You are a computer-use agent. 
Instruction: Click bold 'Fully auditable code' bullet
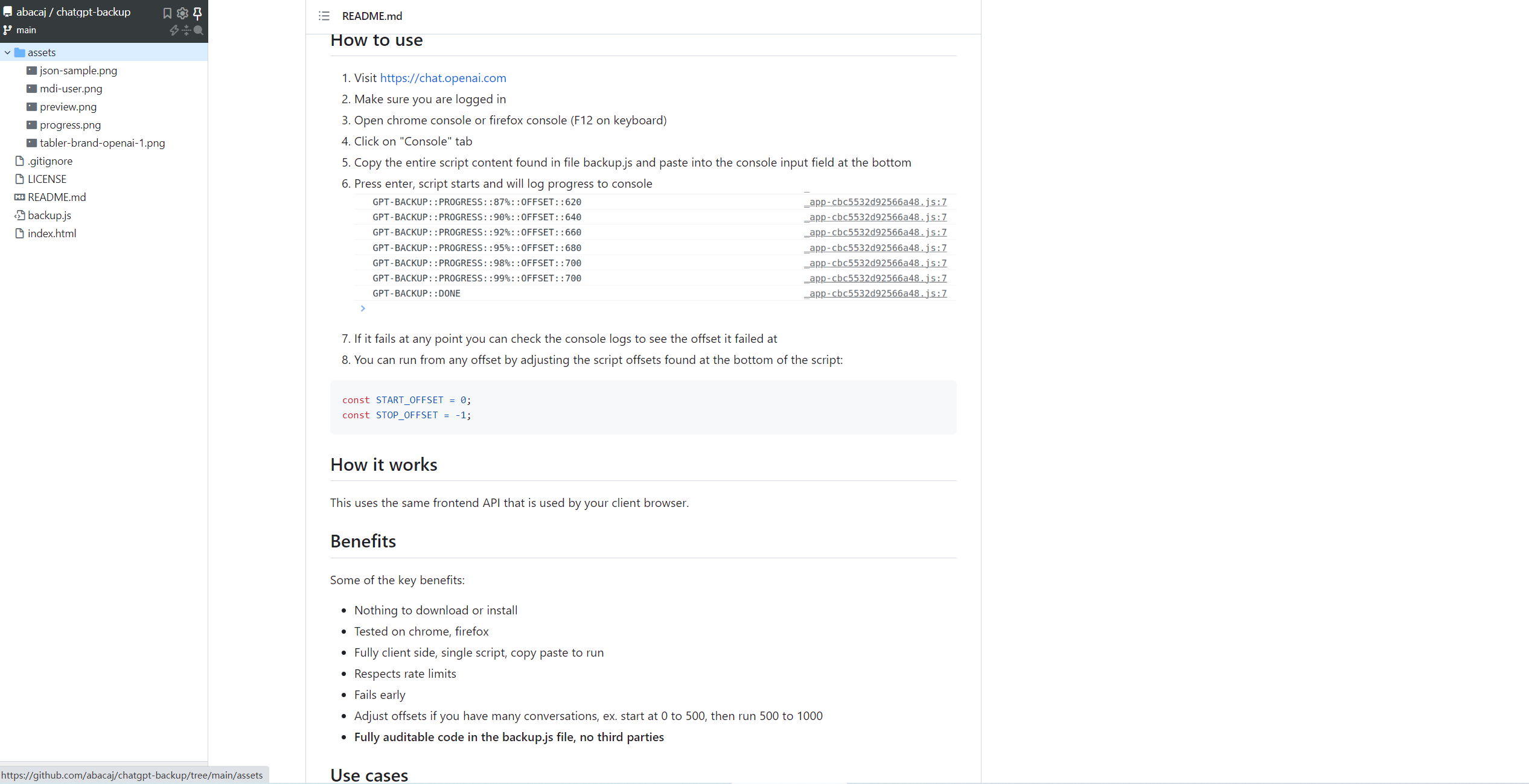[509, 737]
